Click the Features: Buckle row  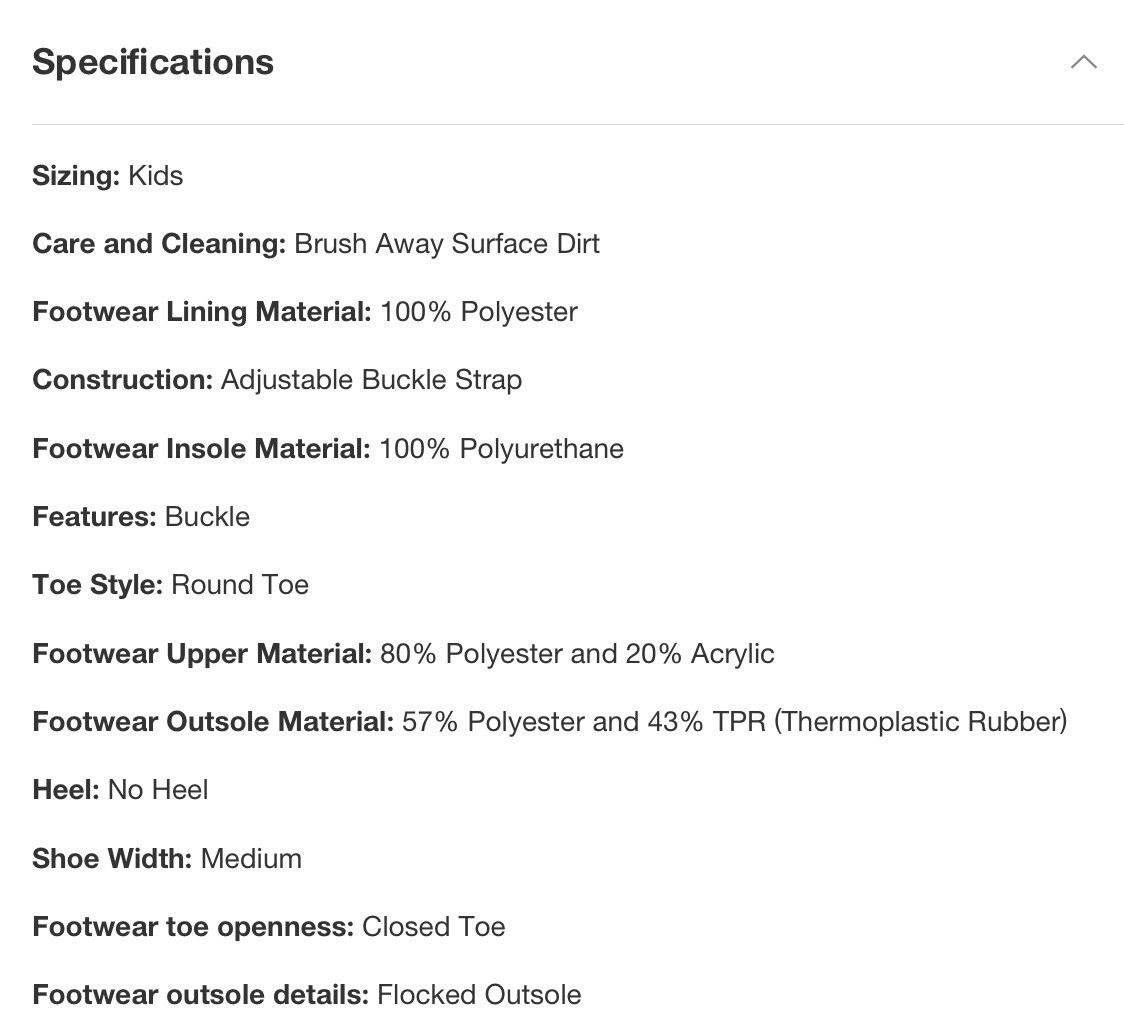(141, 516)
